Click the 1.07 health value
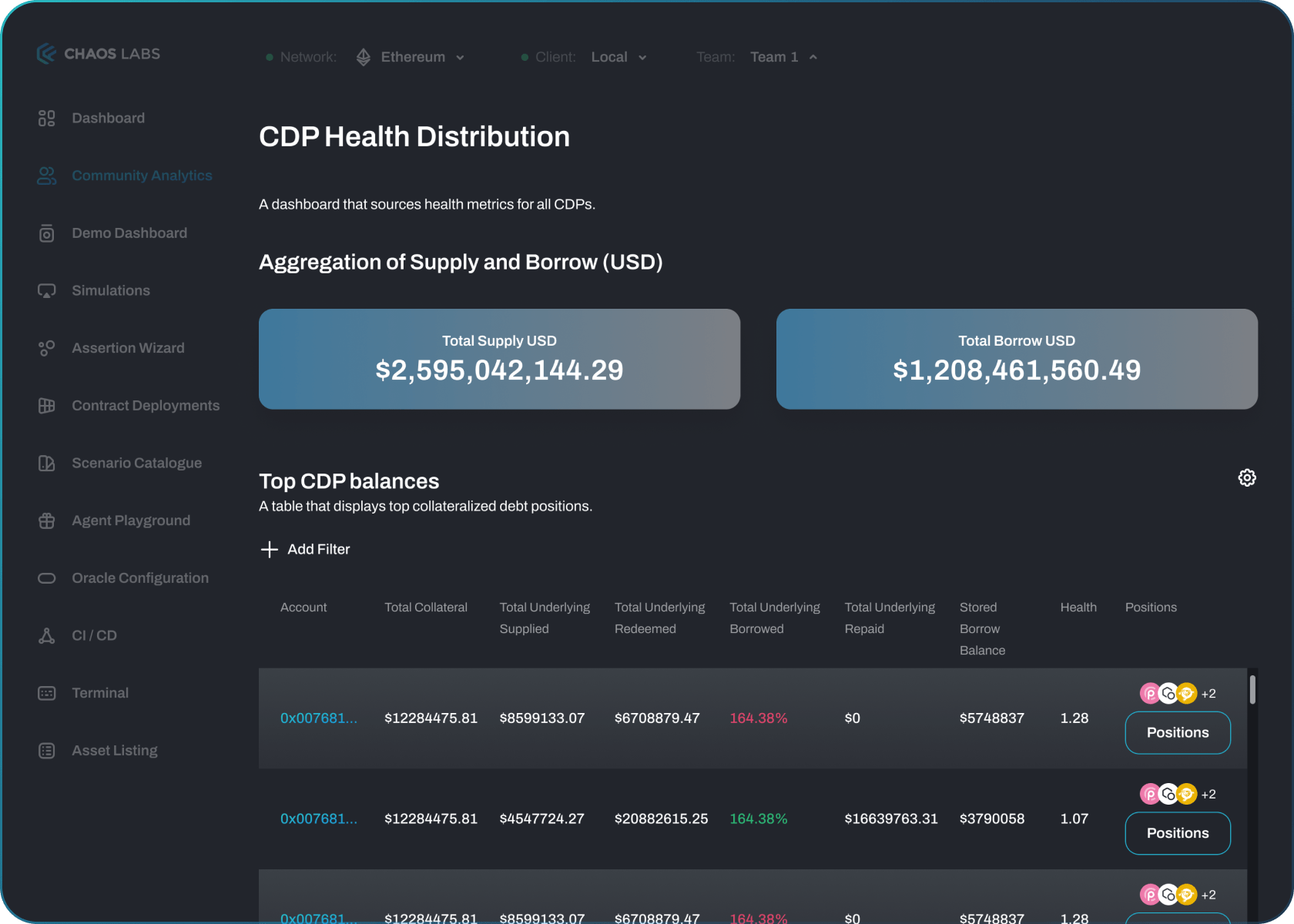The image size is (1294, 924). point(1074,819)
